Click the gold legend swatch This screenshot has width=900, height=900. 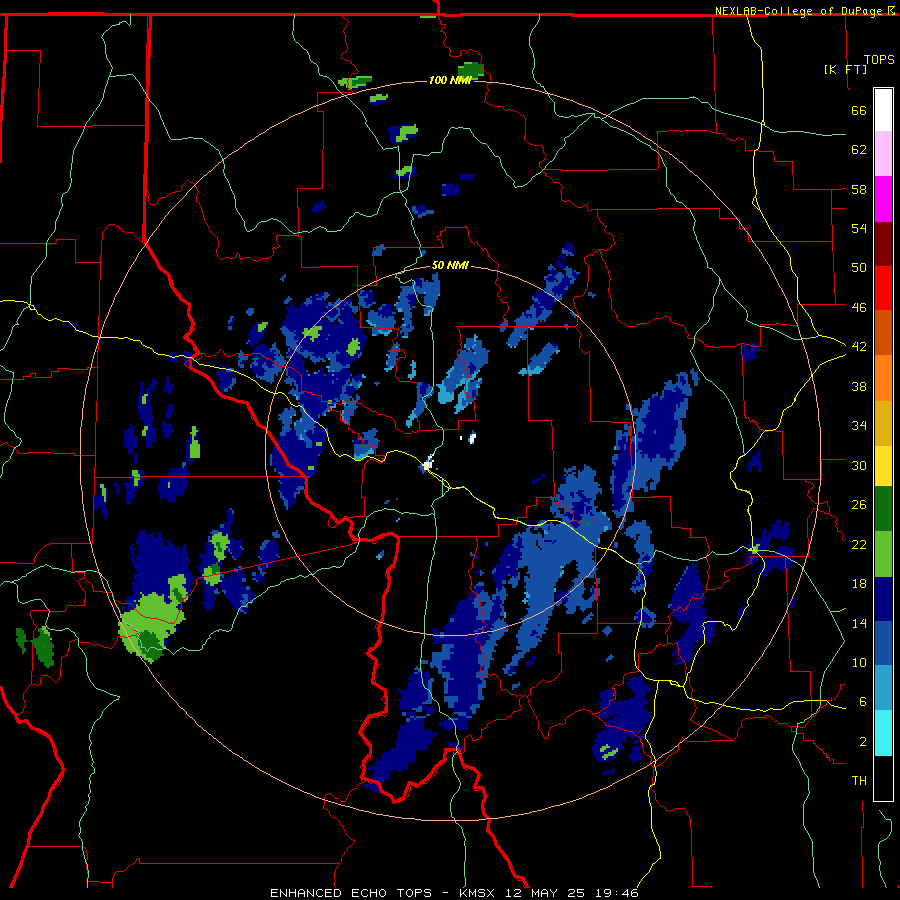pyautogui.click(x=883, y=423)
